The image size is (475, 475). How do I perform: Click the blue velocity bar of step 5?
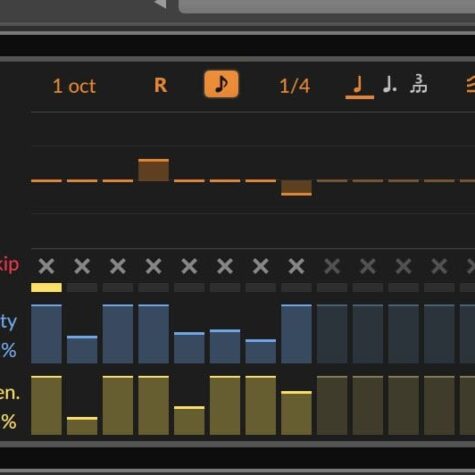pos(189,348)
